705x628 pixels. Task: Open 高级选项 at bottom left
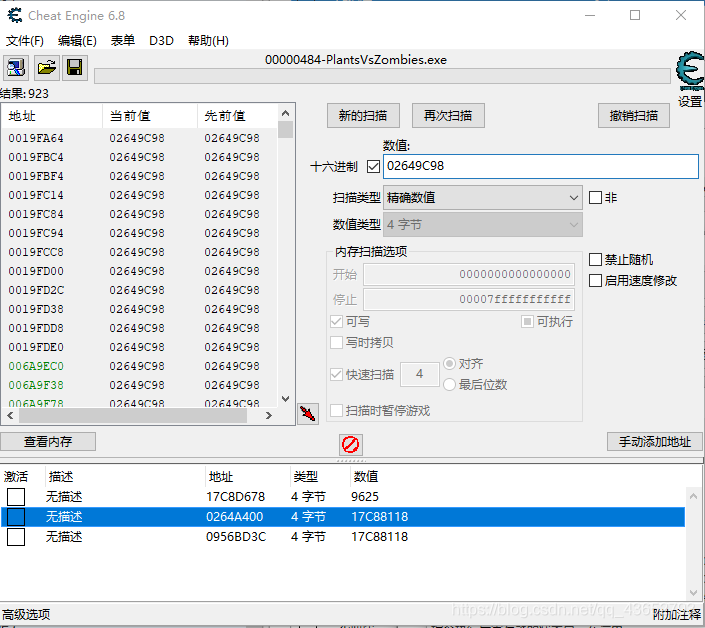(x=26, y=615)
